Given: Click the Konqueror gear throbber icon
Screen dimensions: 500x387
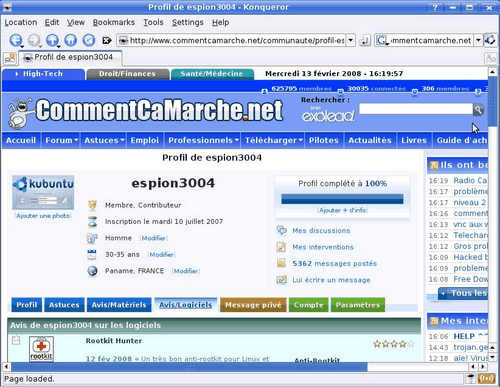Looking at the screenshot, I should (490, 40).
